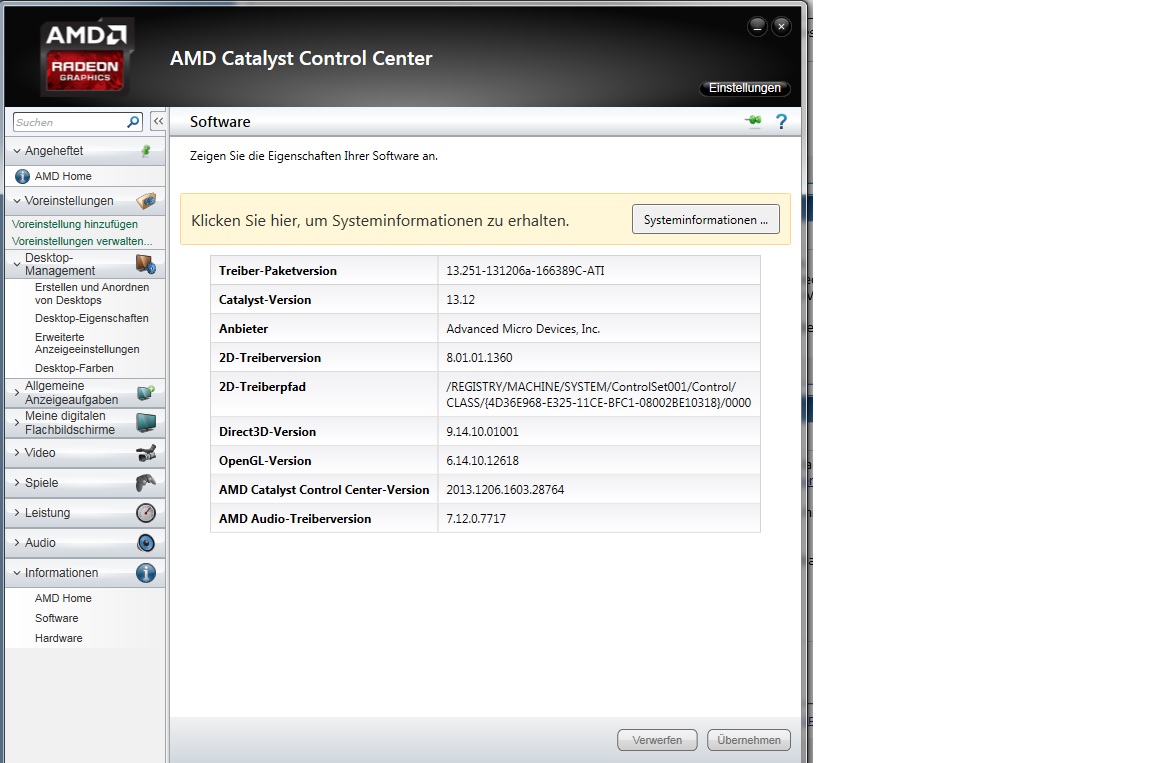Click the Meine digitalen Flachbildschirme monitor icon
Viewport: 1152px width, 763px height.
(146, 423)
